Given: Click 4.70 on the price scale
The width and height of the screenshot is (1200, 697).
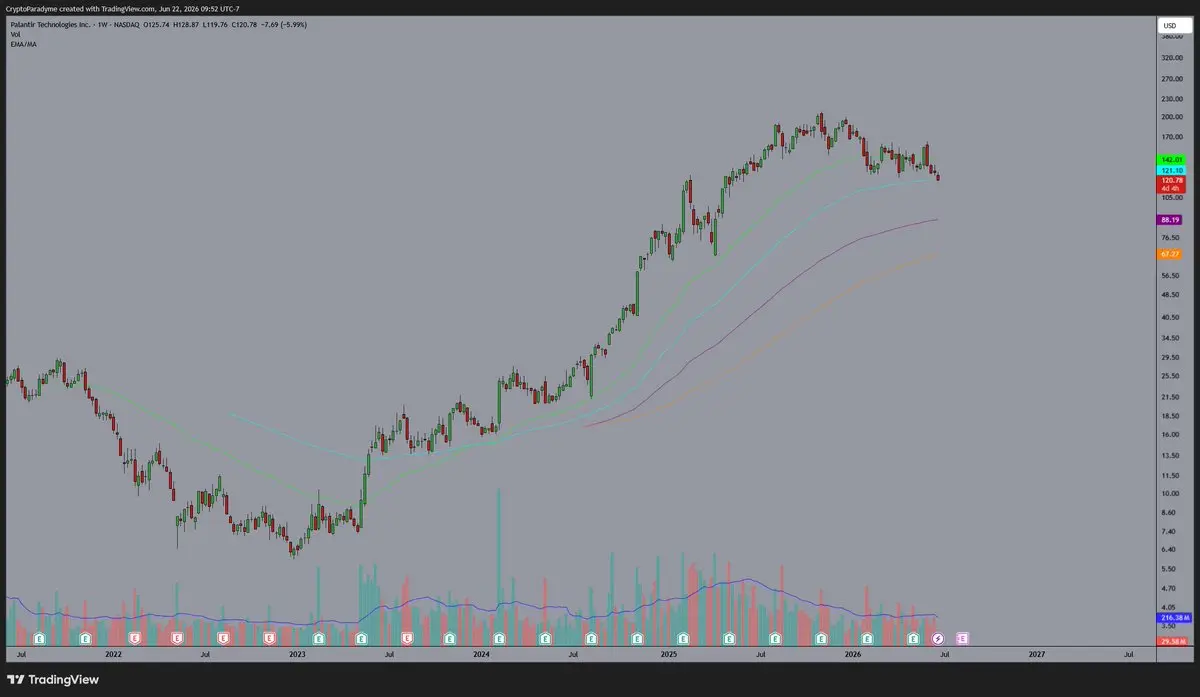Looking at the screenshot, I should click(x=1168, y=589).
